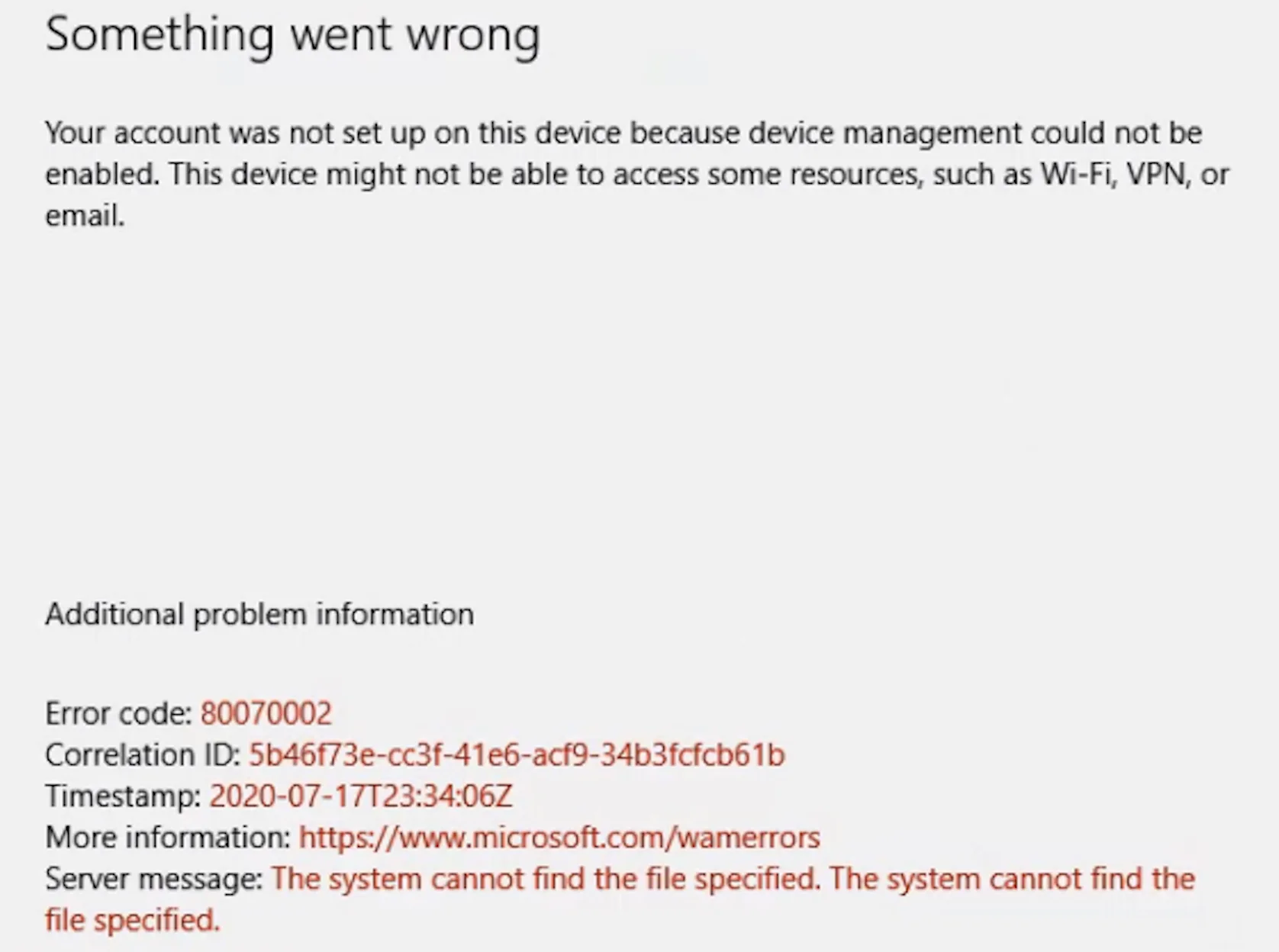Click the "Error code:" label

(x=119, y=714)
